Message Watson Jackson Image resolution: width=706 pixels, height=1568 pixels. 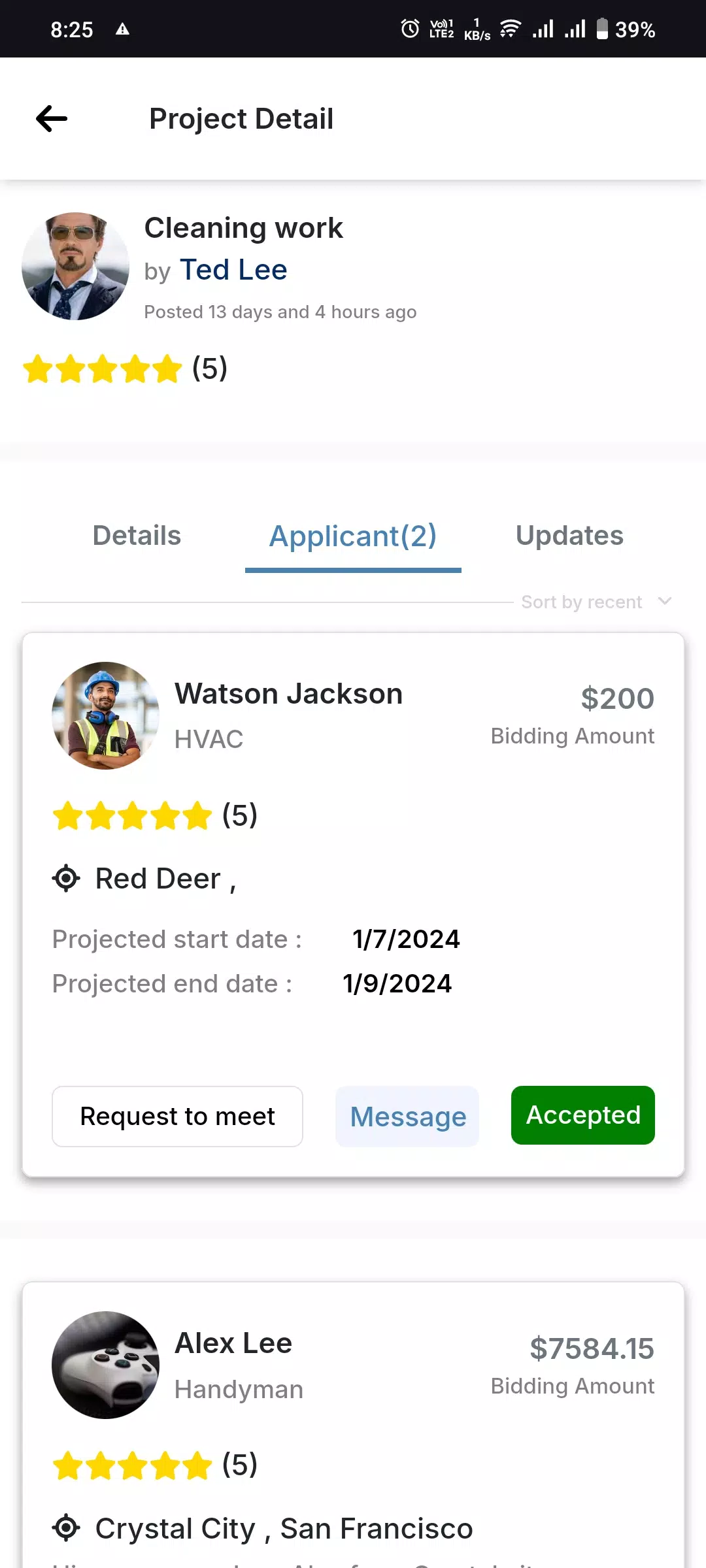408,1117
